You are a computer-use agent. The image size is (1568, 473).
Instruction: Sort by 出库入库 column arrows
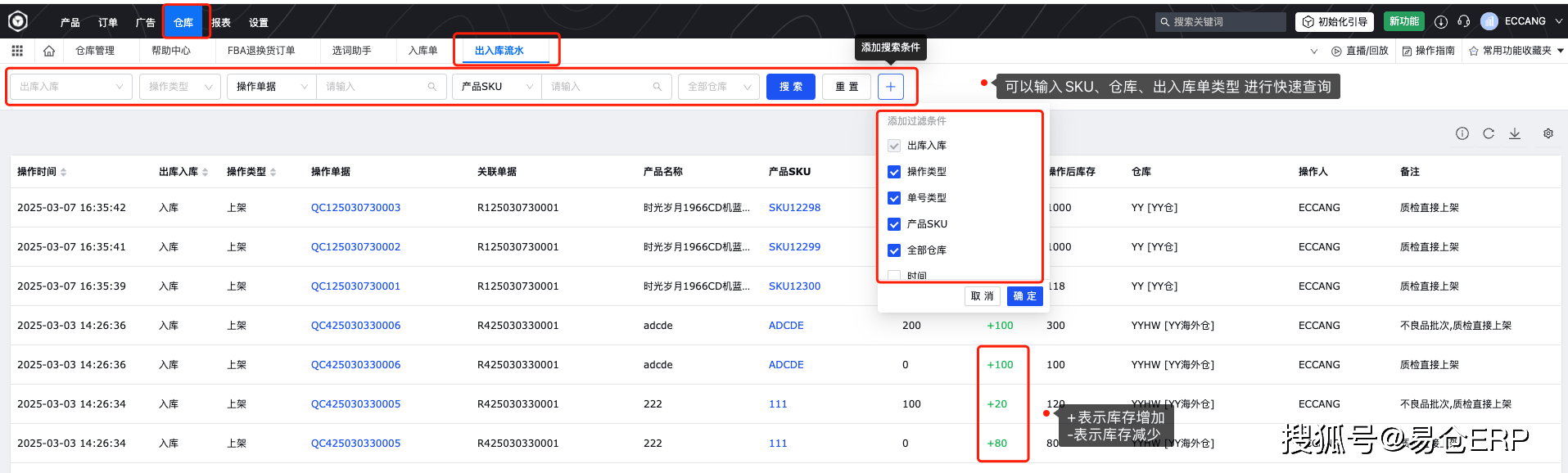pyautogui.click(x=206, y=172)
